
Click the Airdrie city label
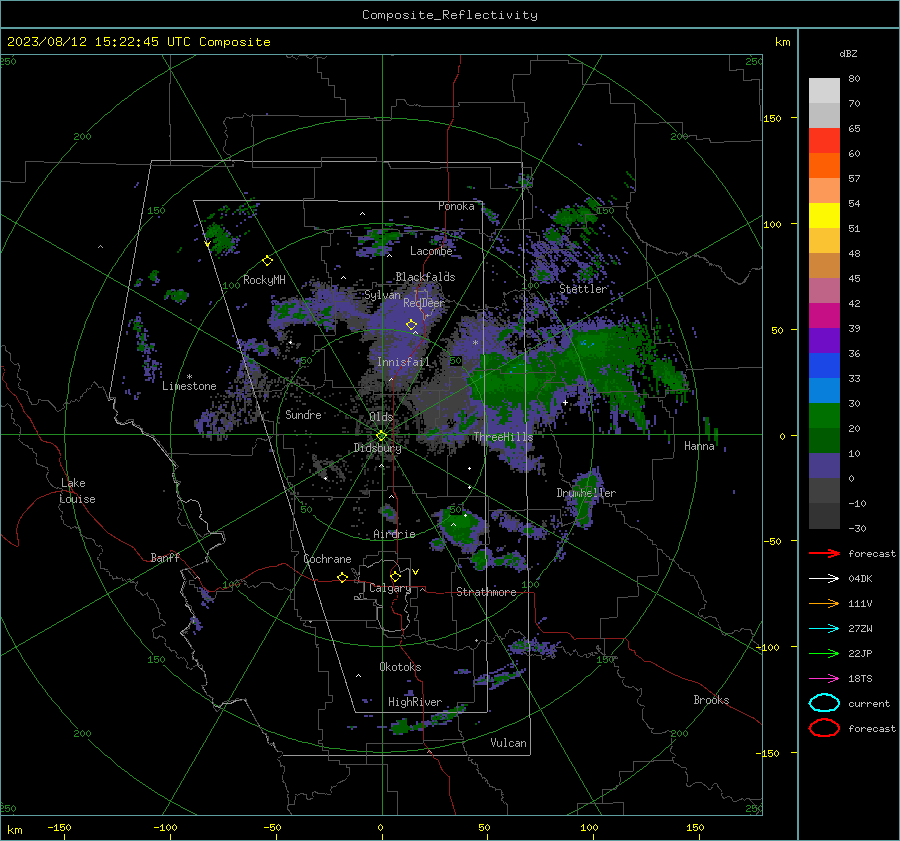(394, 534)
